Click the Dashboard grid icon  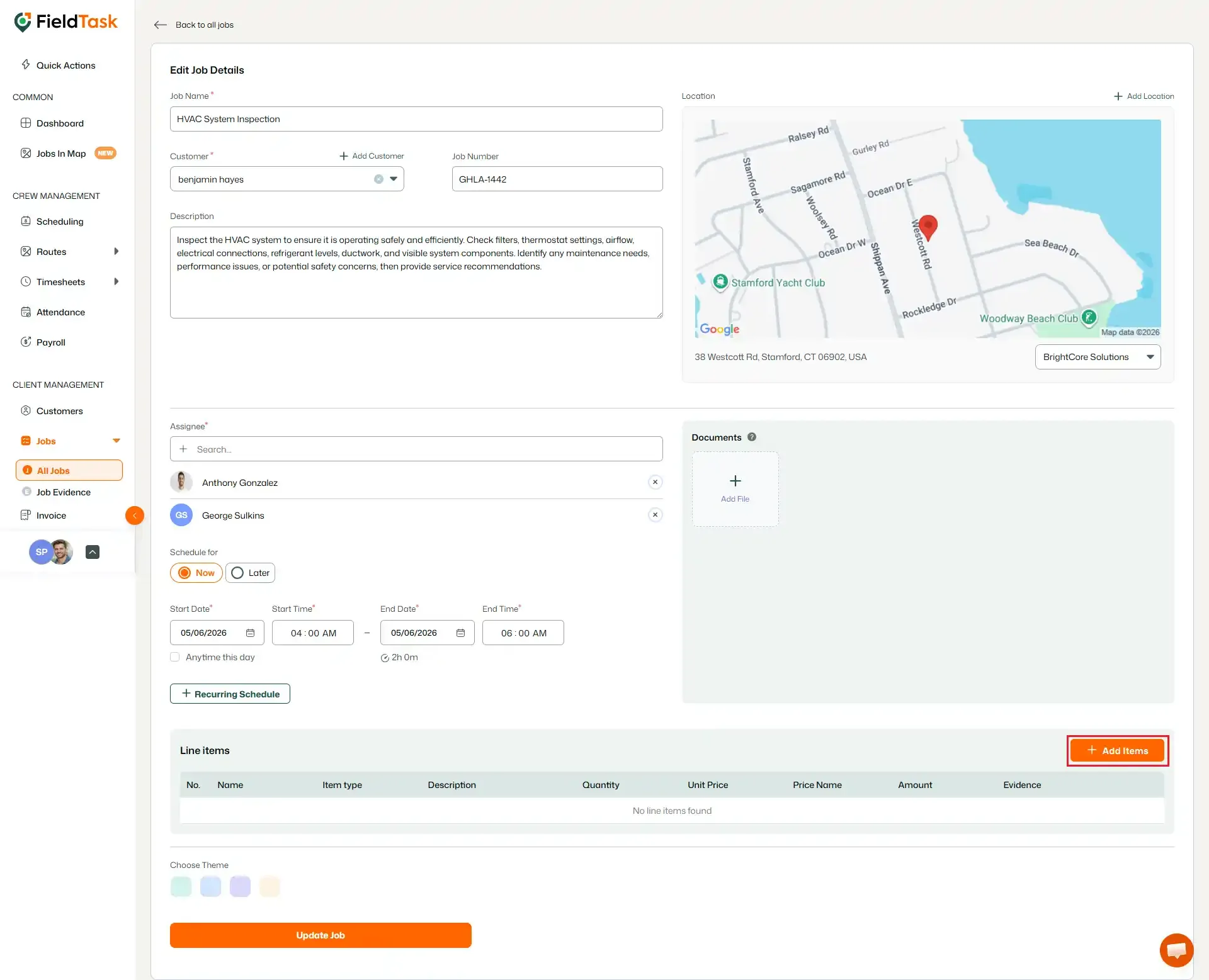[26, 123]
